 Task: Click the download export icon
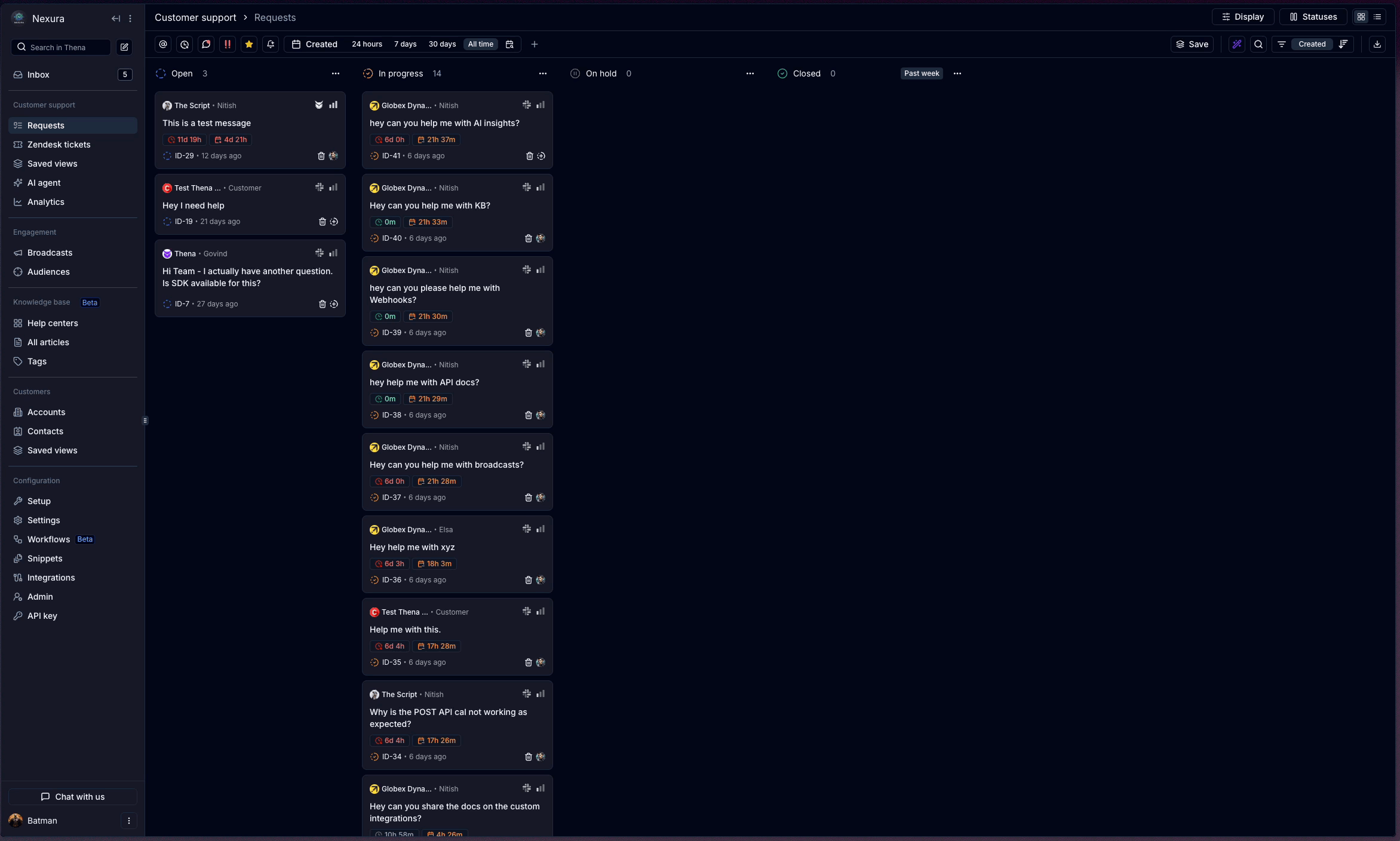click(1377, 44)
